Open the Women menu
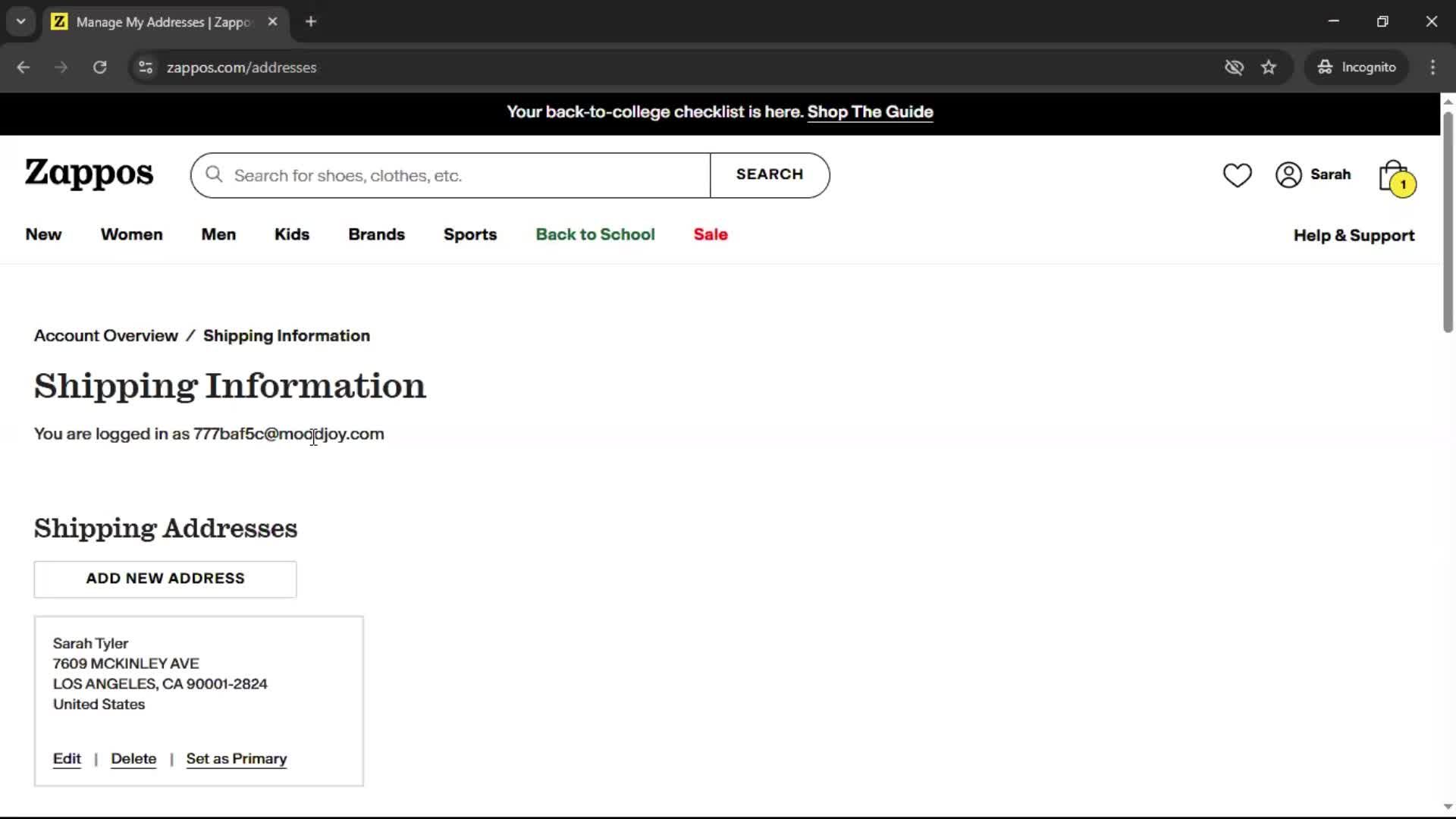Screen dimensions: 1456x819 coord(131,234)
